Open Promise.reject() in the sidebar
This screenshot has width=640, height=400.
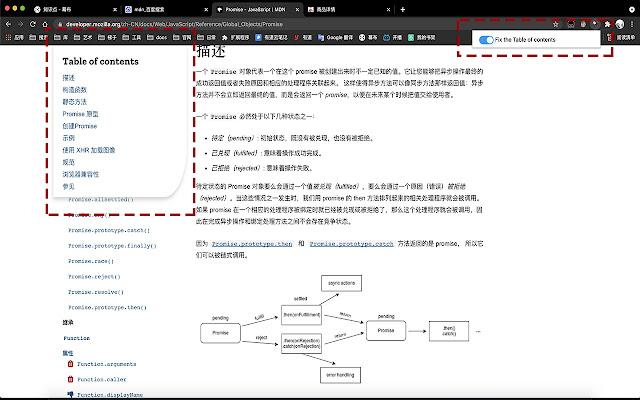pos(94,277)
